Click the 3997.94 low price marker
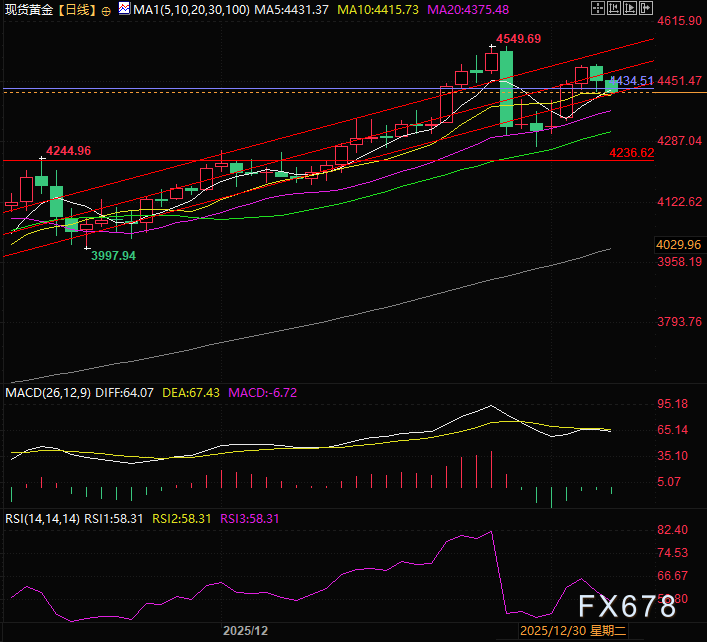Screen dimensions: 707x642 (113, 256)
